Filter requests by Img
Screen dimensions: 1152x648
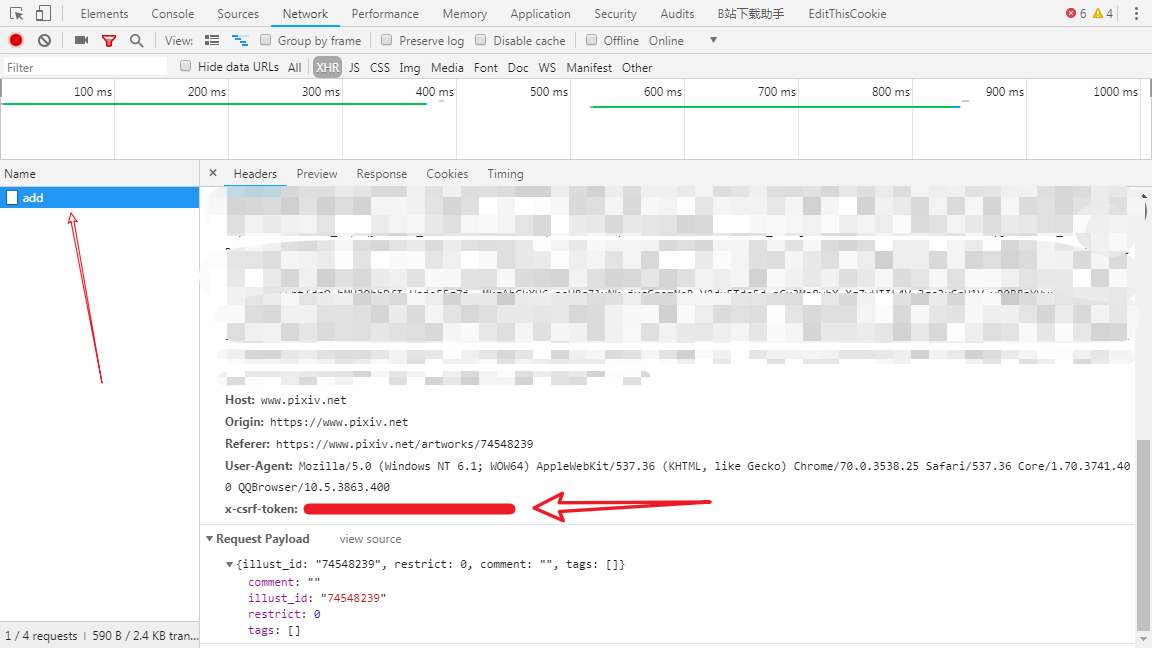[x=410, y=67]
